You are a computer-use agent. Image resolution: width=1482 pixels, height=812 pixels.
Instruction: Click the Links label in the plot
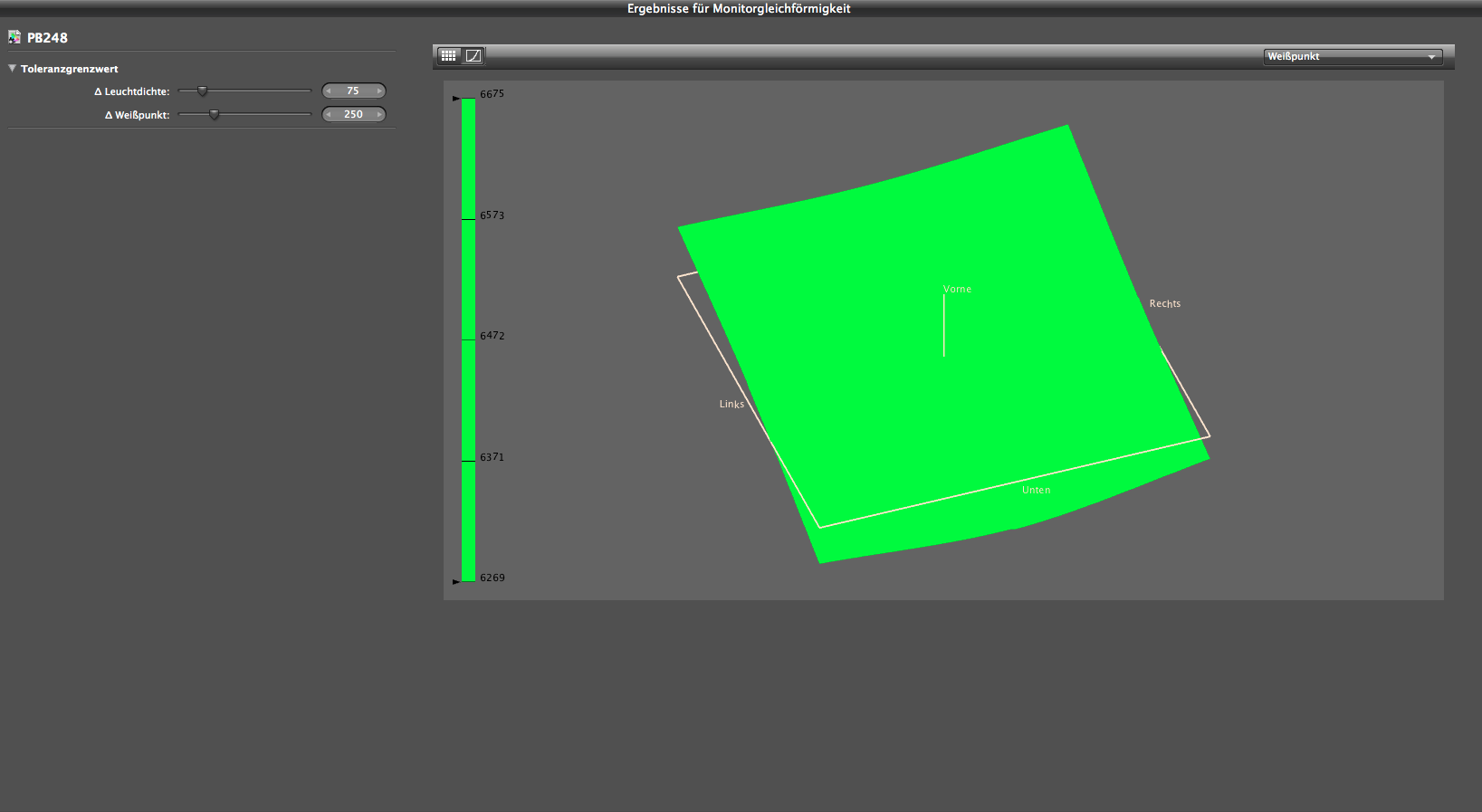coord(731,405)
